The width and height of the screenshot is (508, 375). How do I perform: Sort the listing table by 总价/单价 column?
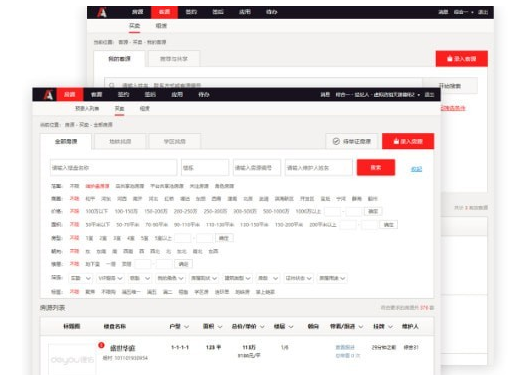(248, 326)
